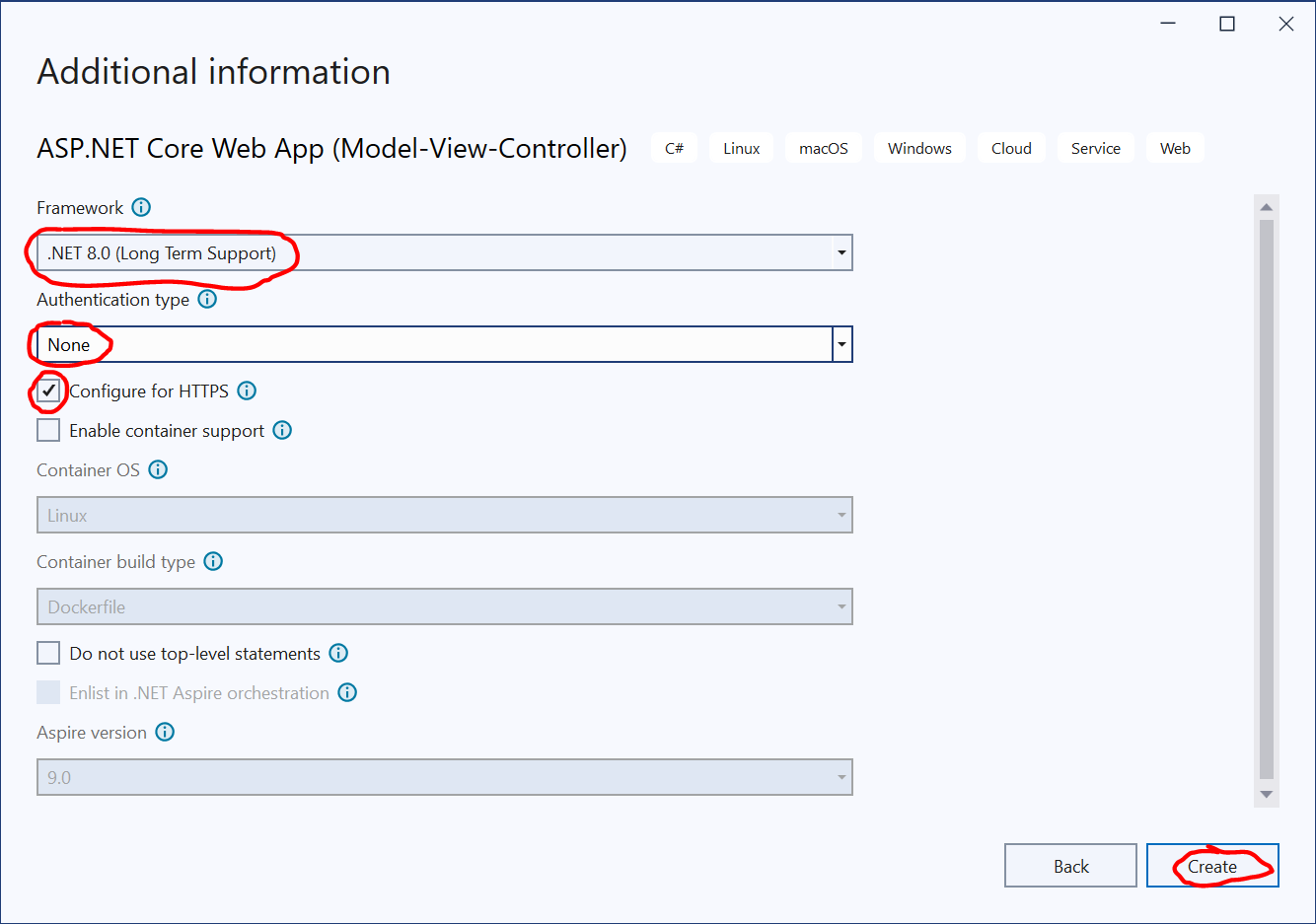The width and height of the screenshot is (1316, 924).
Task: Open the Authentication type dropdown arrow
Action: tap(841, 344)
